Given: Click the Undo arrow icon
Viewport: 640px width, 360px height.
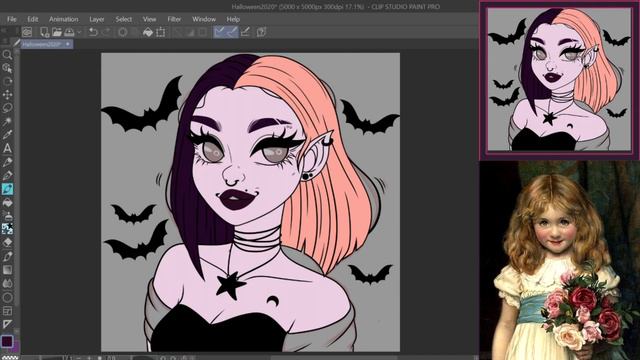Looking at the screenshot, I should [x=93, y=32].
